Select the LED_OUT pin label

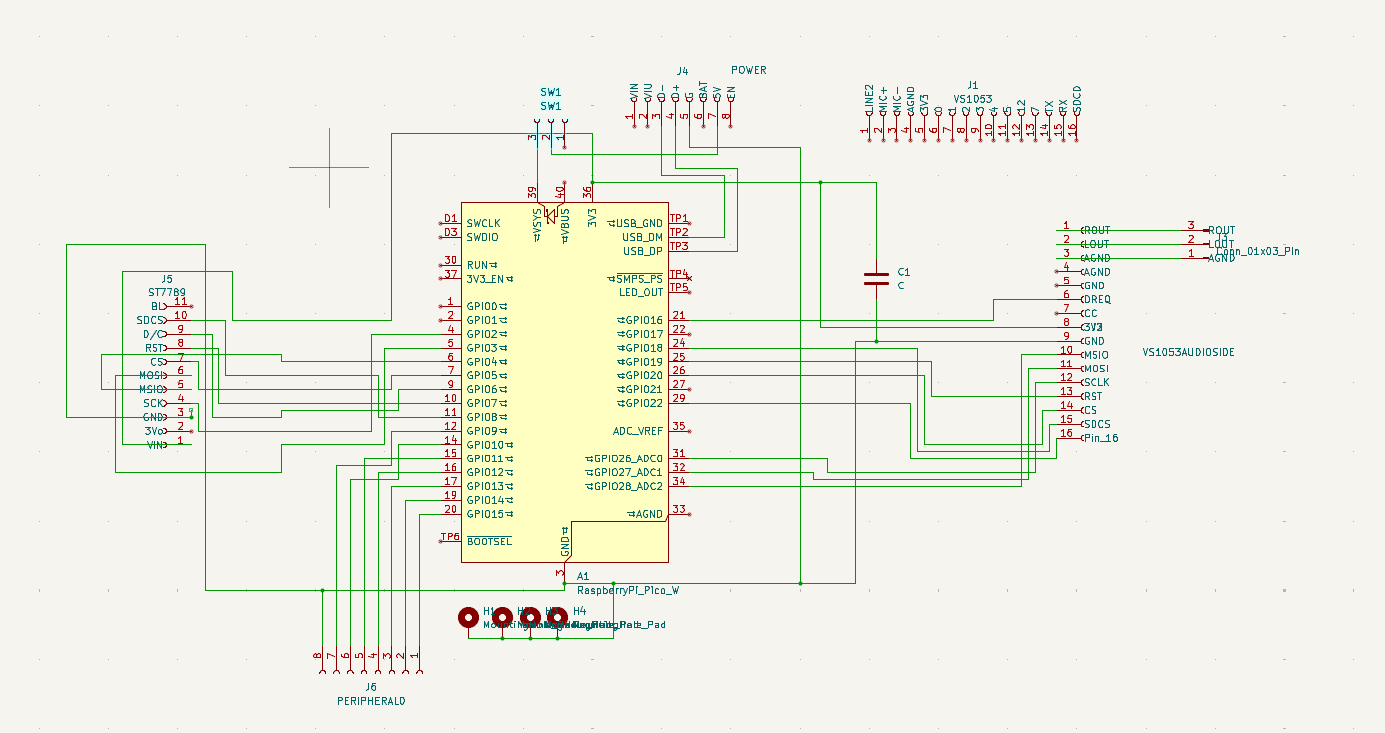point(641,292)
